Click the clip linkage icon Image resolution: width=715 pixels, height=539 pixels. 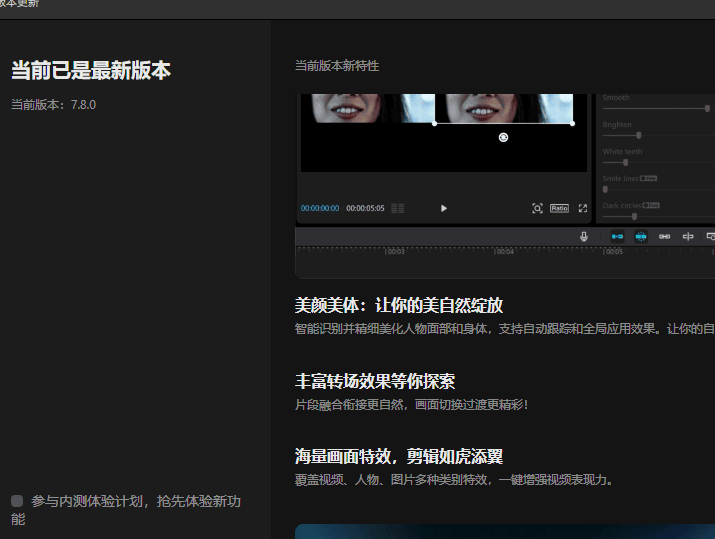pos(664,236)
